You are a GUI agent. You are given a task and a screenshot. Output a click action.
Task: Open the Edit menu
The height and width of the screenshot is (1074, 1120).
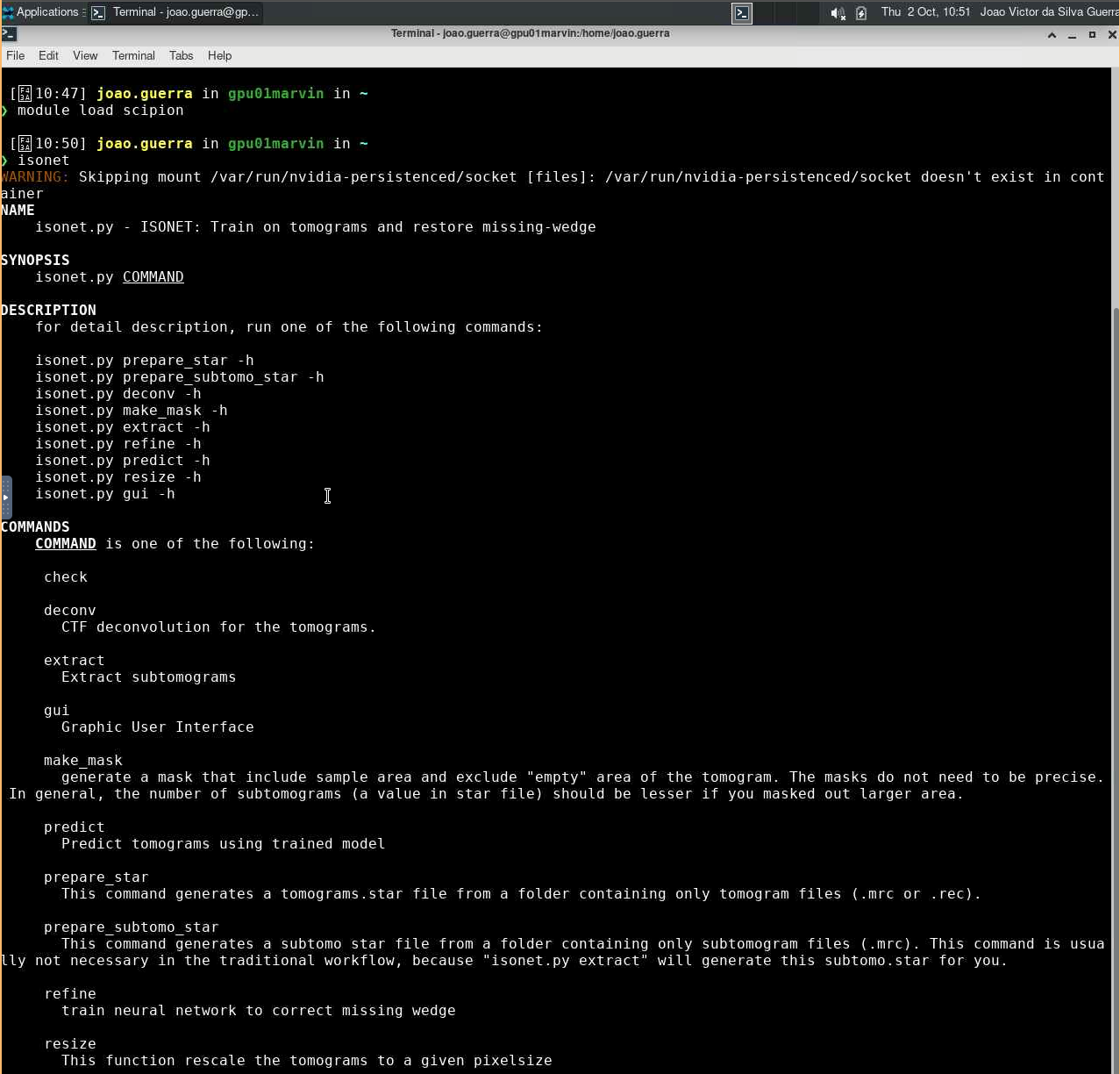coord(48,55)
